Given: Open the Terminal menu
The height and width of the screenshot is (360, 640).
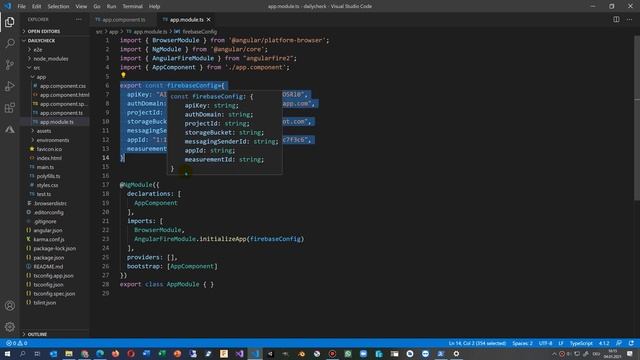Looking at the screenshot, I should pyautogui.click(x=133, y=6).
